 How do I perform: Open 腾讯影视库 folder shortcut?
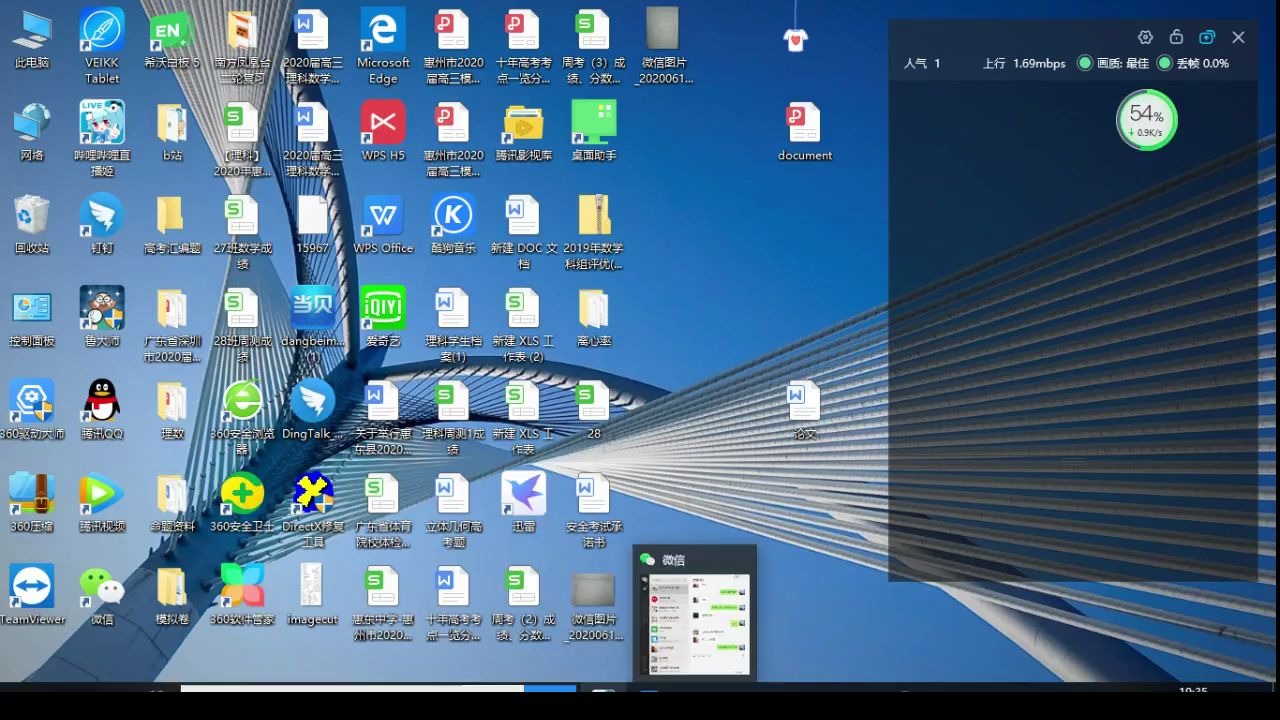524,131
